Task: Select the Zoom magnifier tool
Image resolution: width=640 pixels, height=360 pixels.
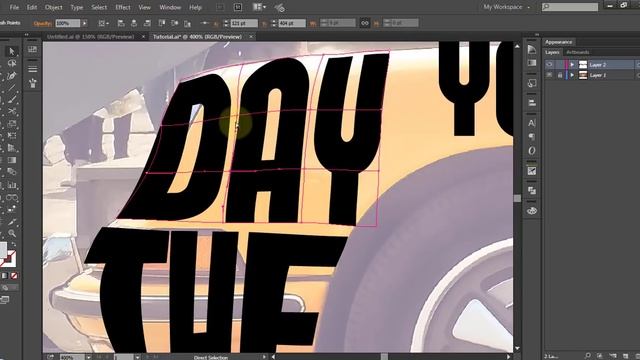Action: [12, 233]
